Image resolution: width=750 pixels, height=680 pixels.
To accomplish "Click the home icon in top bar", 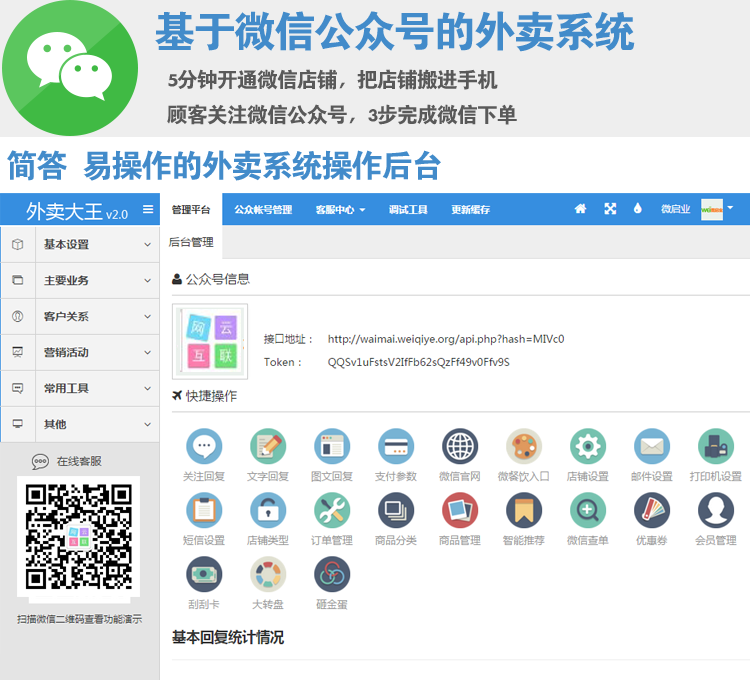I will [580, 208].
